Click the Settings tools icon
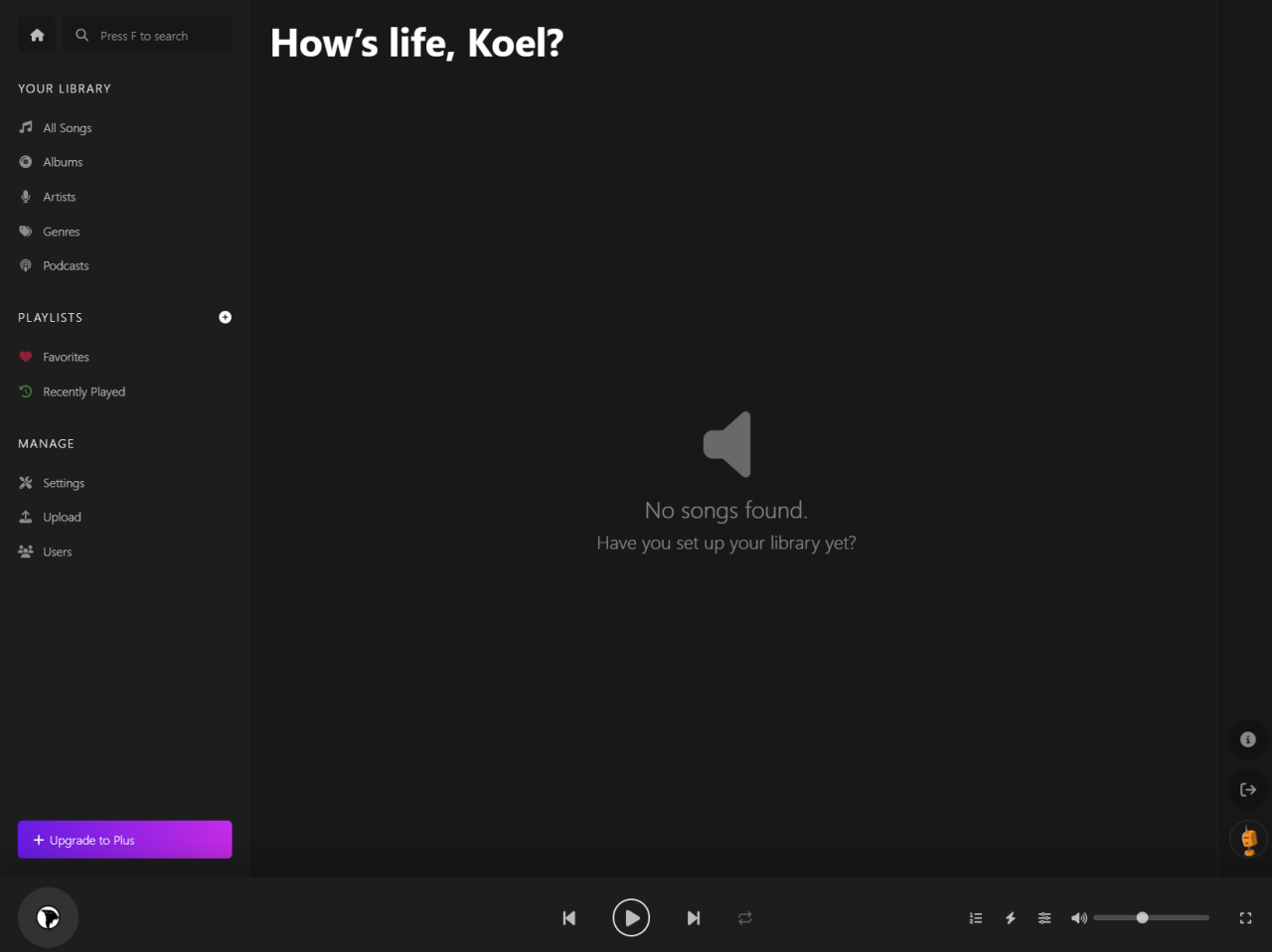This screenshot has height=952, width=1272. click(26, 483)
